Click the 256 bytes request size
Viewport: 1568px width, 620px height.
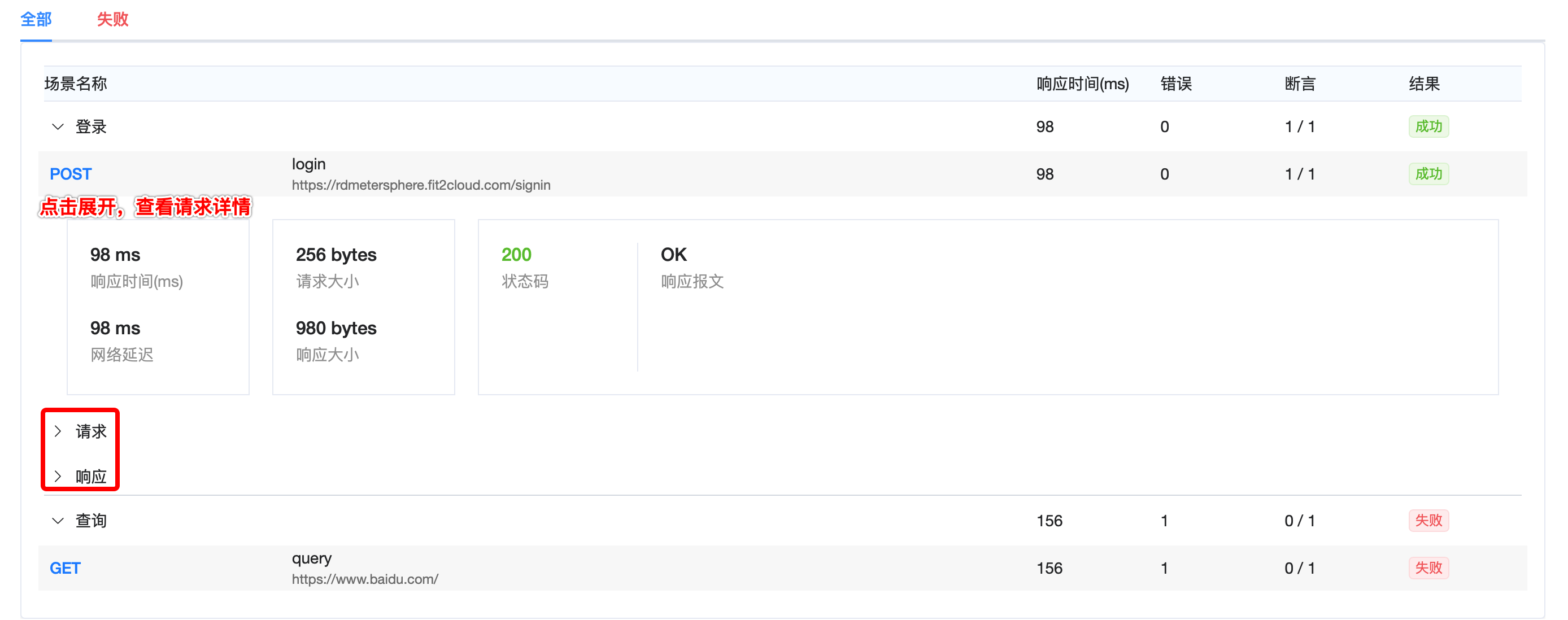[x=336, y=254]
